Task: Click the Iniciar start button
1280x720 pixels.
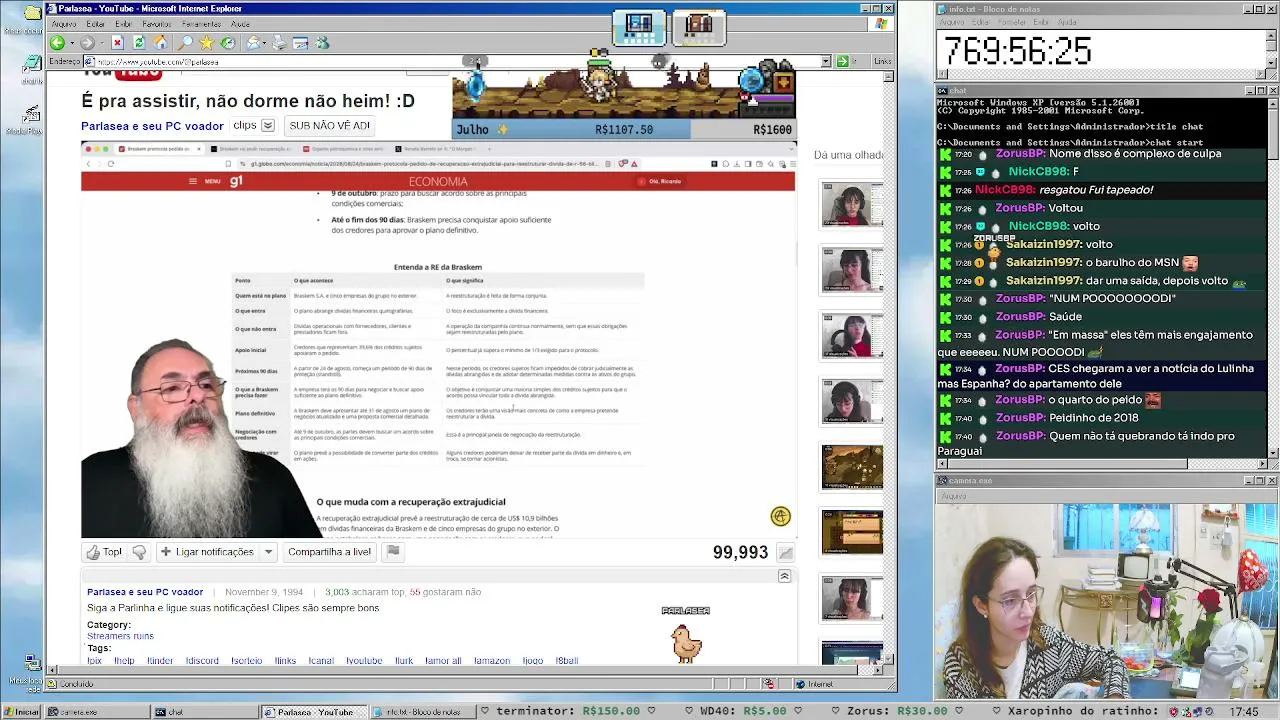Action: (22, 712)
